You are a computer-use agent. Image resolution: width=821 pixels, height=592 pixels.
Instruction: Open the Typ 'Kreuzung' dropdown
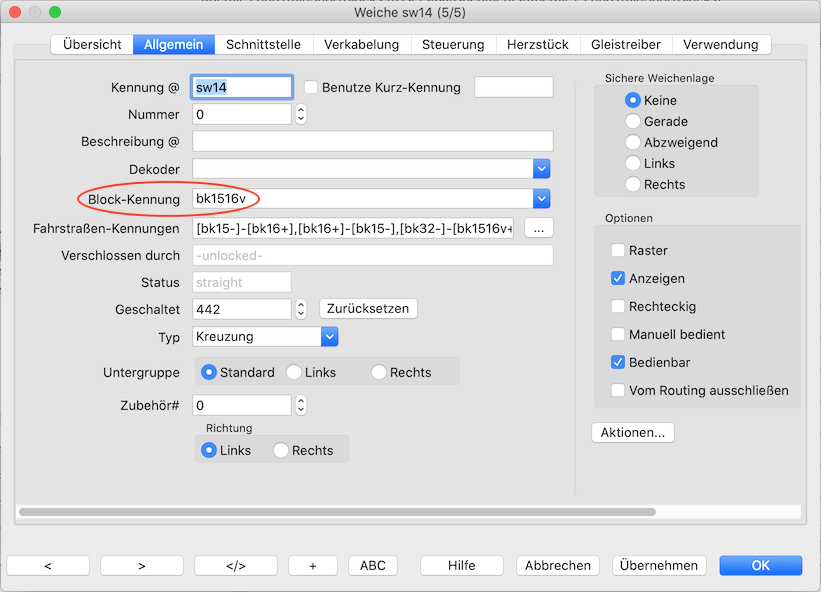click(x=329, y=337)
